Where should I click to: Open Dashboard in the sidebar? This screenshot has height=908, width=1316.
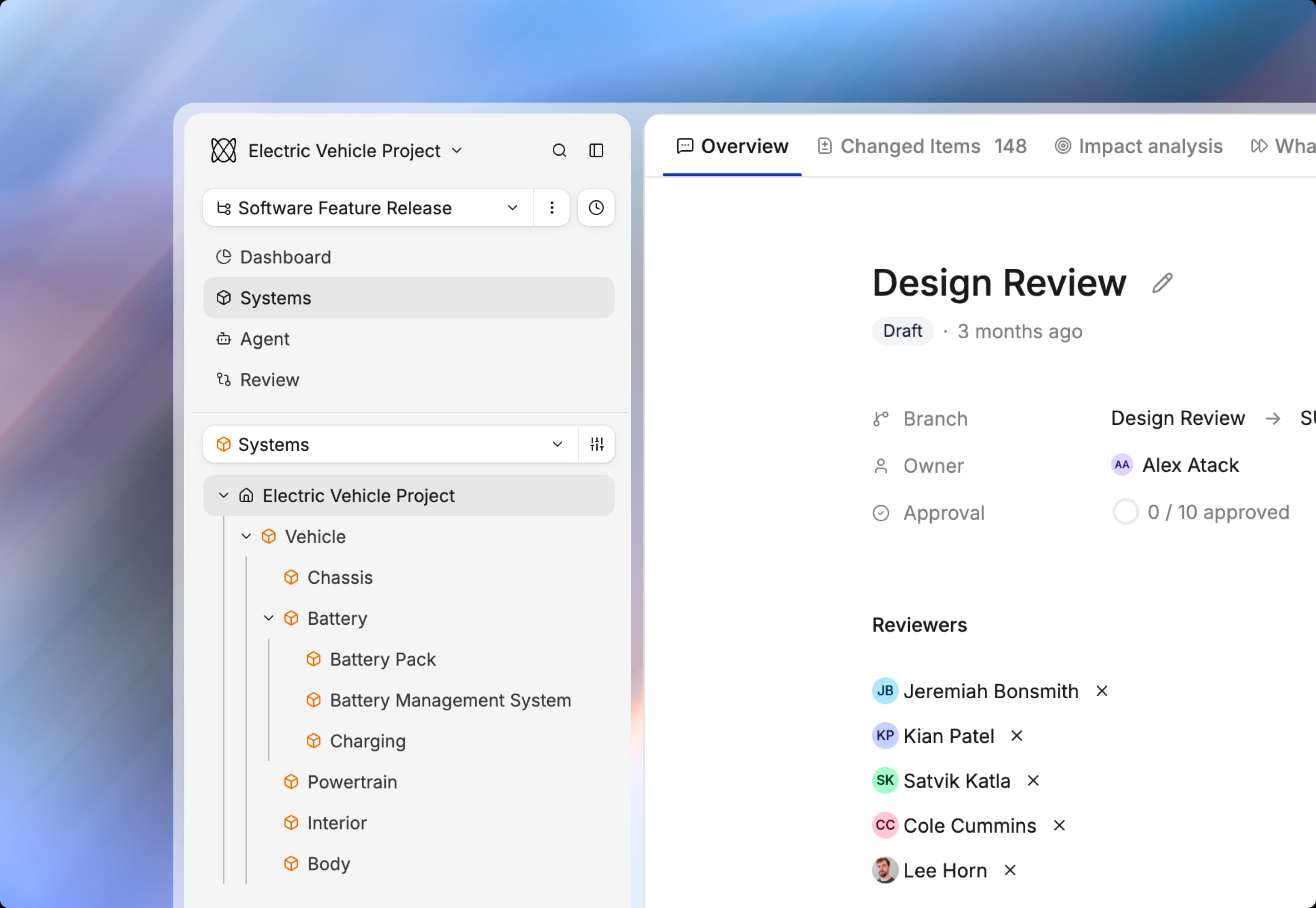click(408, 257)
